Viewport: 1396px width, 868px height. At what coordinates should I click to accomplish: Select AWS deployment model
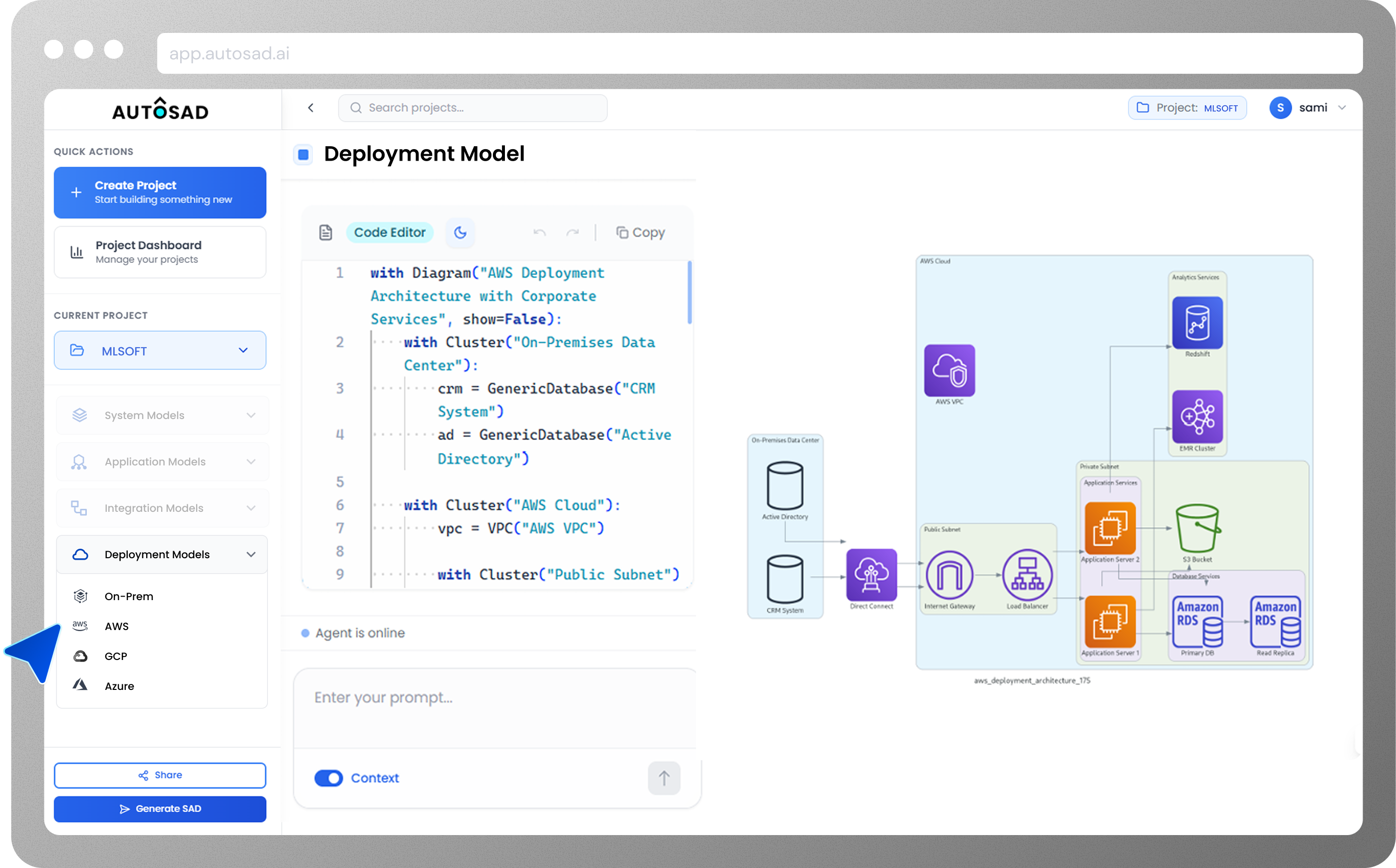click(117, 627)
